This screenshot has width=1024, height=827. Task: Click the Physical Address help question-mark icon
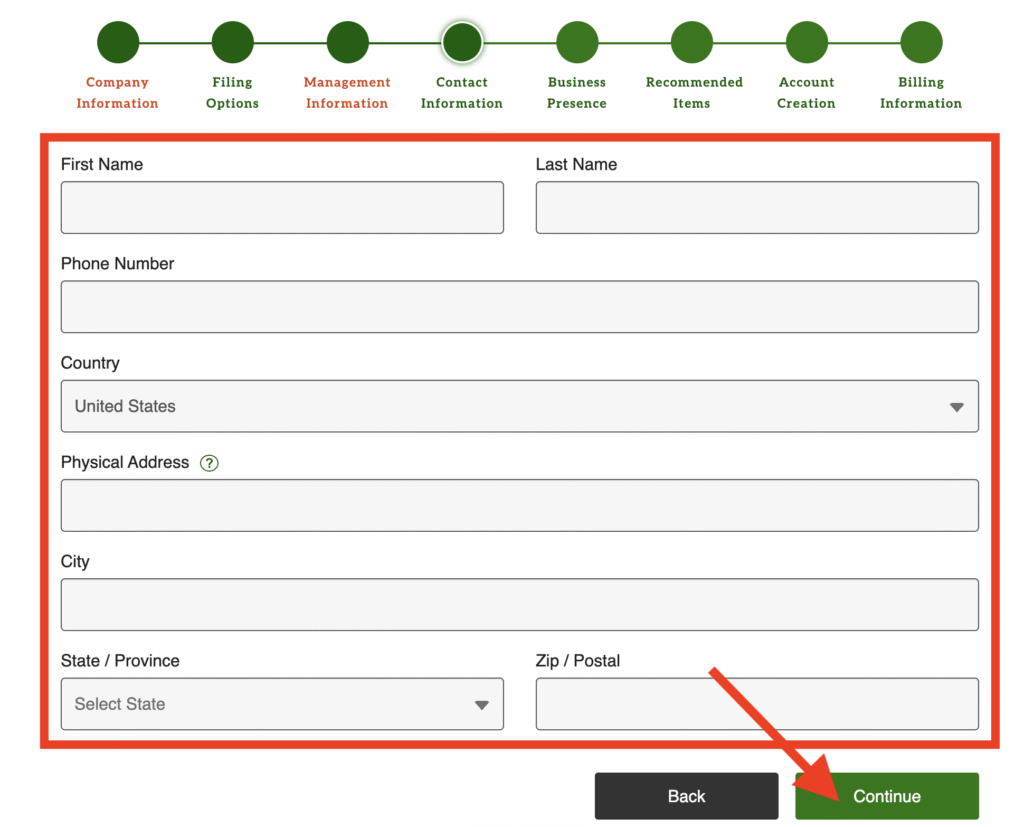click(209, 463)
